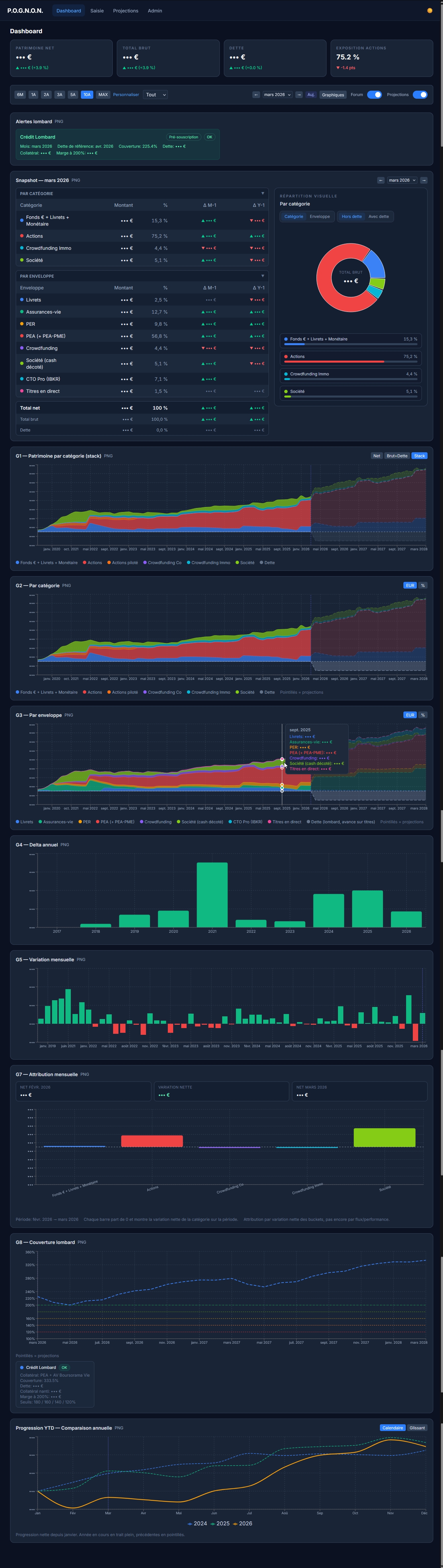Open the Projections navigation tab
Screen dimensions: 443x1568
(x=126, y=11)
